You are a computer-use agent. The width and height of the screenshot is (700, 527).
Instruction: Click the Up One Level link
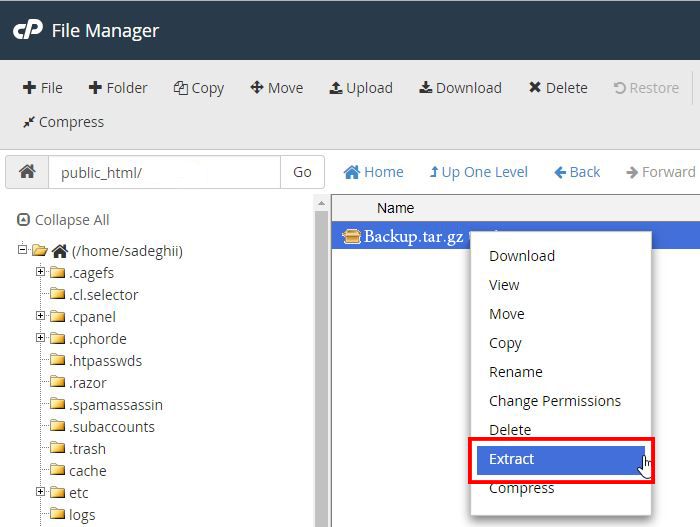click(x=479, y=172)
